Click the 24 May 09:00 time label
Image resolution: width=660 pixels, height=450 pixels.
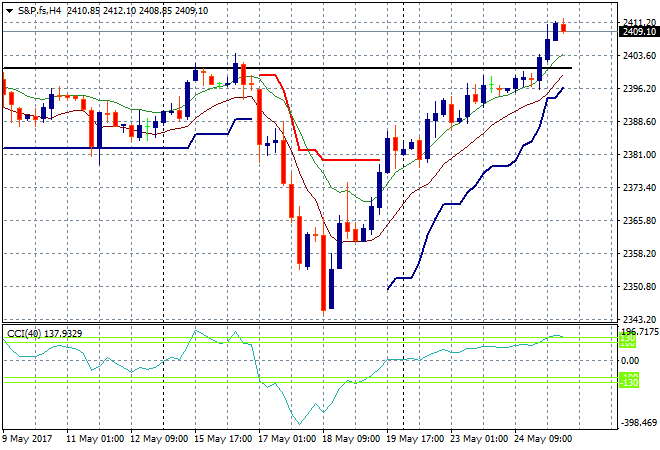pos(543,439)
